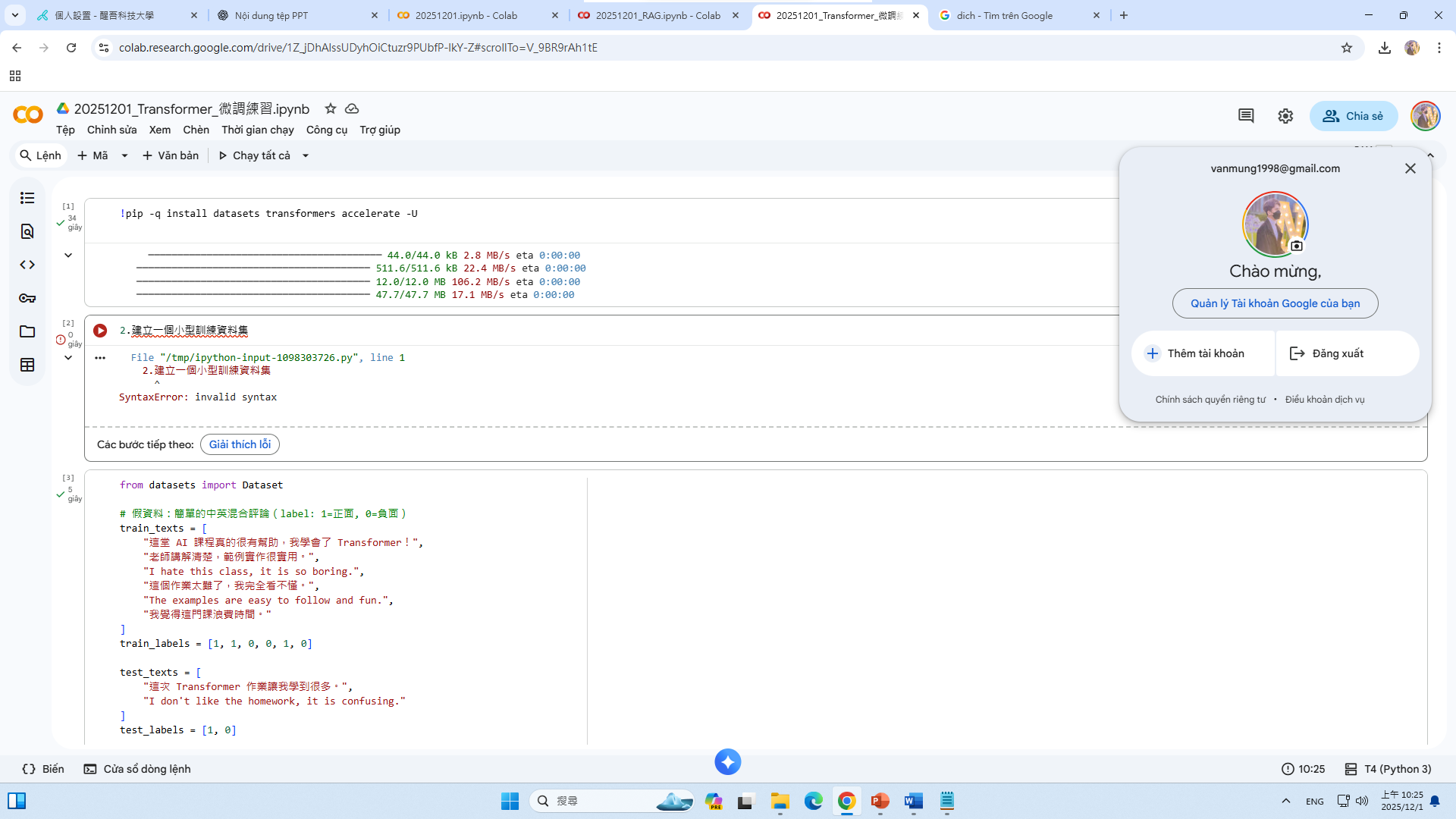The width and height of the screenshot is (1456, 819).
Task: Open the secrets key sidebar icon
Action: (27, 298)
